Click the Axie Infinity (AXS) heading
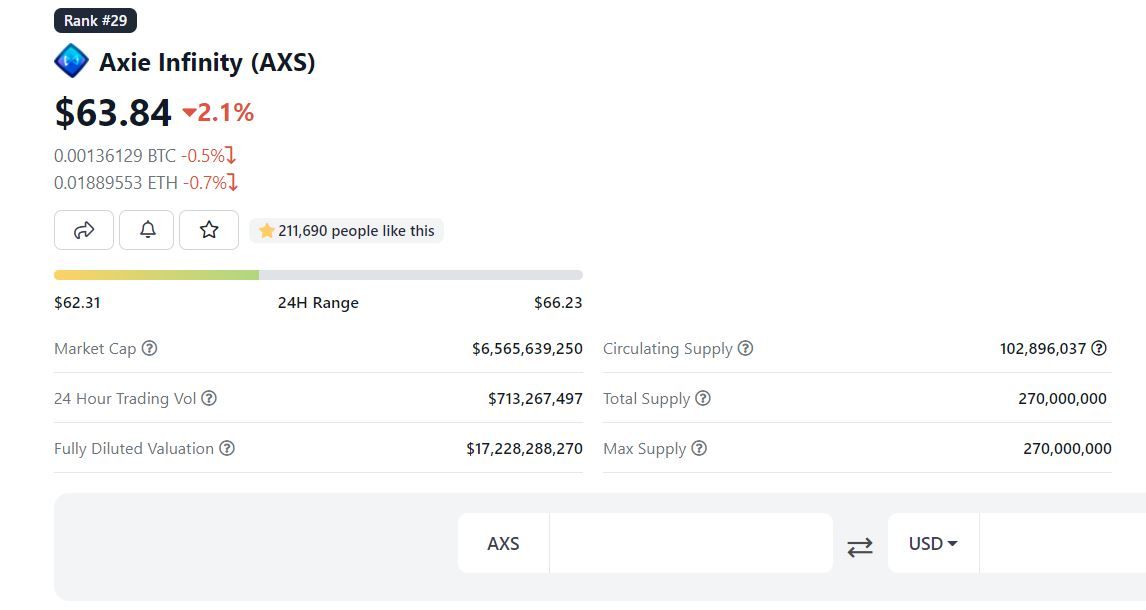The height and width of the screenshot is (610, 1146). point(207,62)
